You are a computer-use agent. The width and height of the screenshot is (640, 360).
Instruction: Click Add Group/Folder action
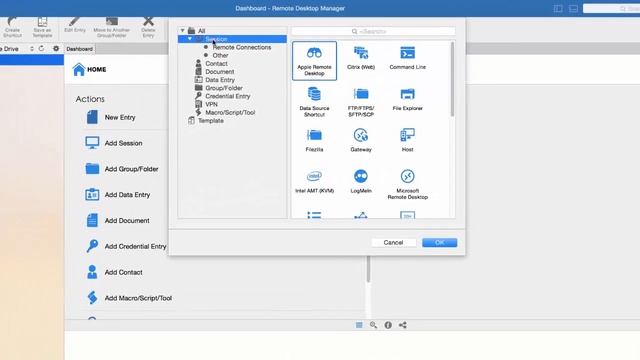pos(131,169)
